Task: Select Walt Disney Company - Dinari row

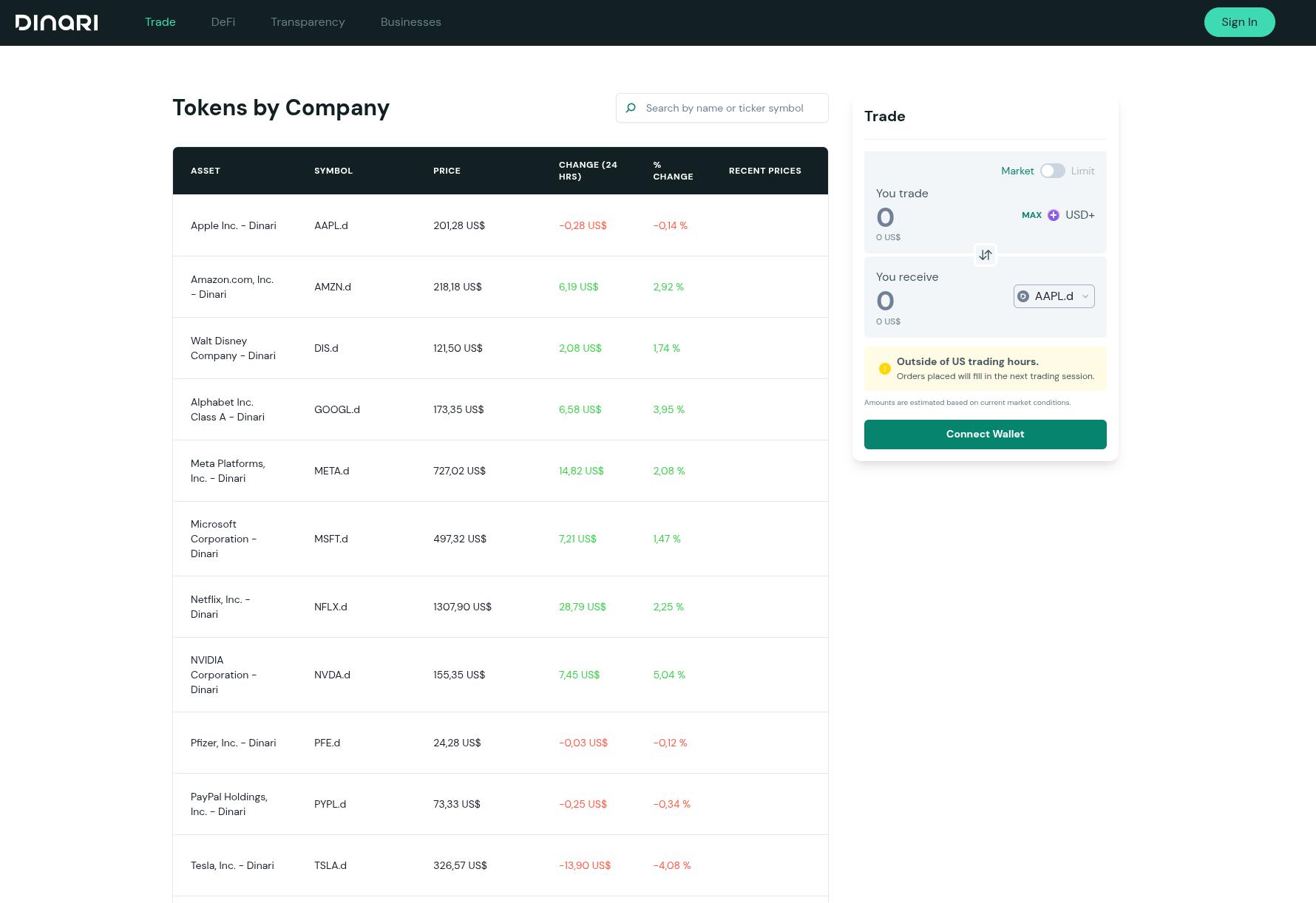Action: click(x=501, y=348)
